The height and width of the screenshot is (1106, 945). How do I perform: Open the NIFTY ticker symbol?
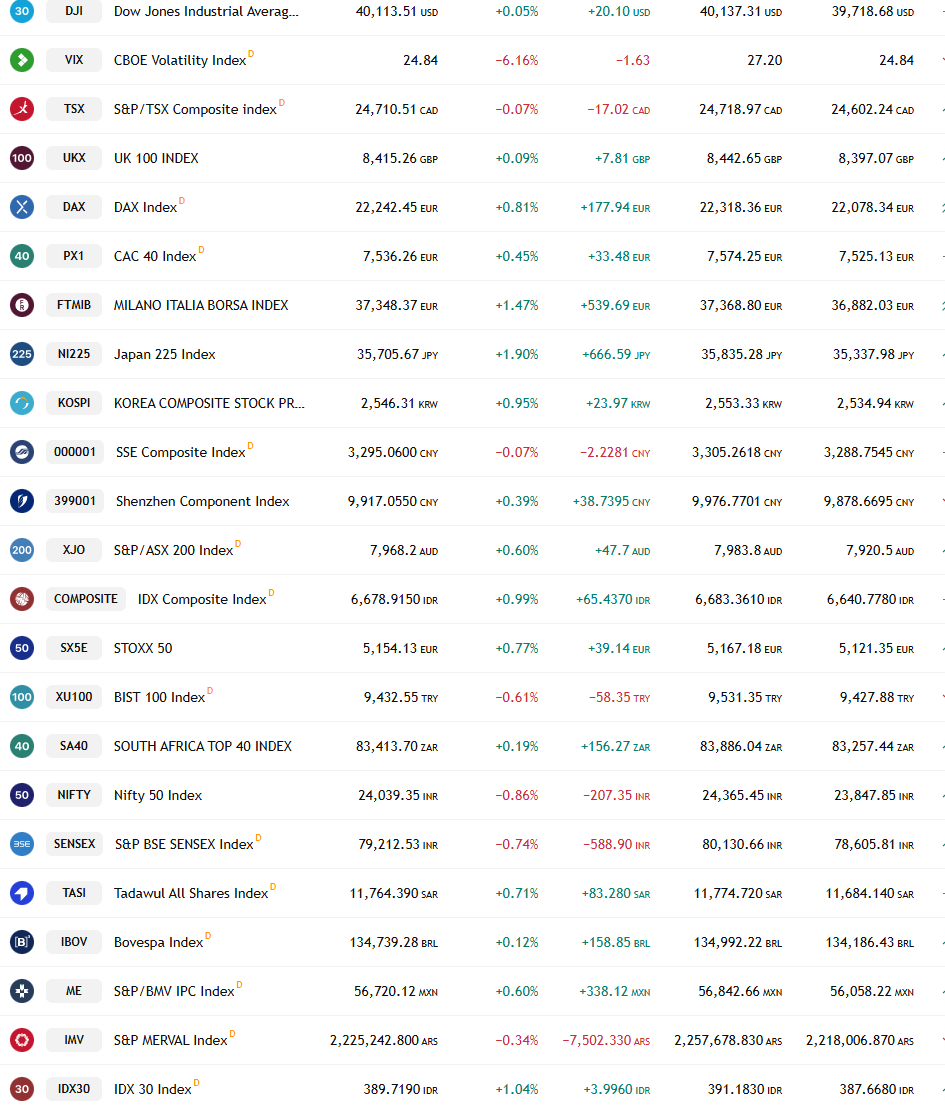pos(73,795)
